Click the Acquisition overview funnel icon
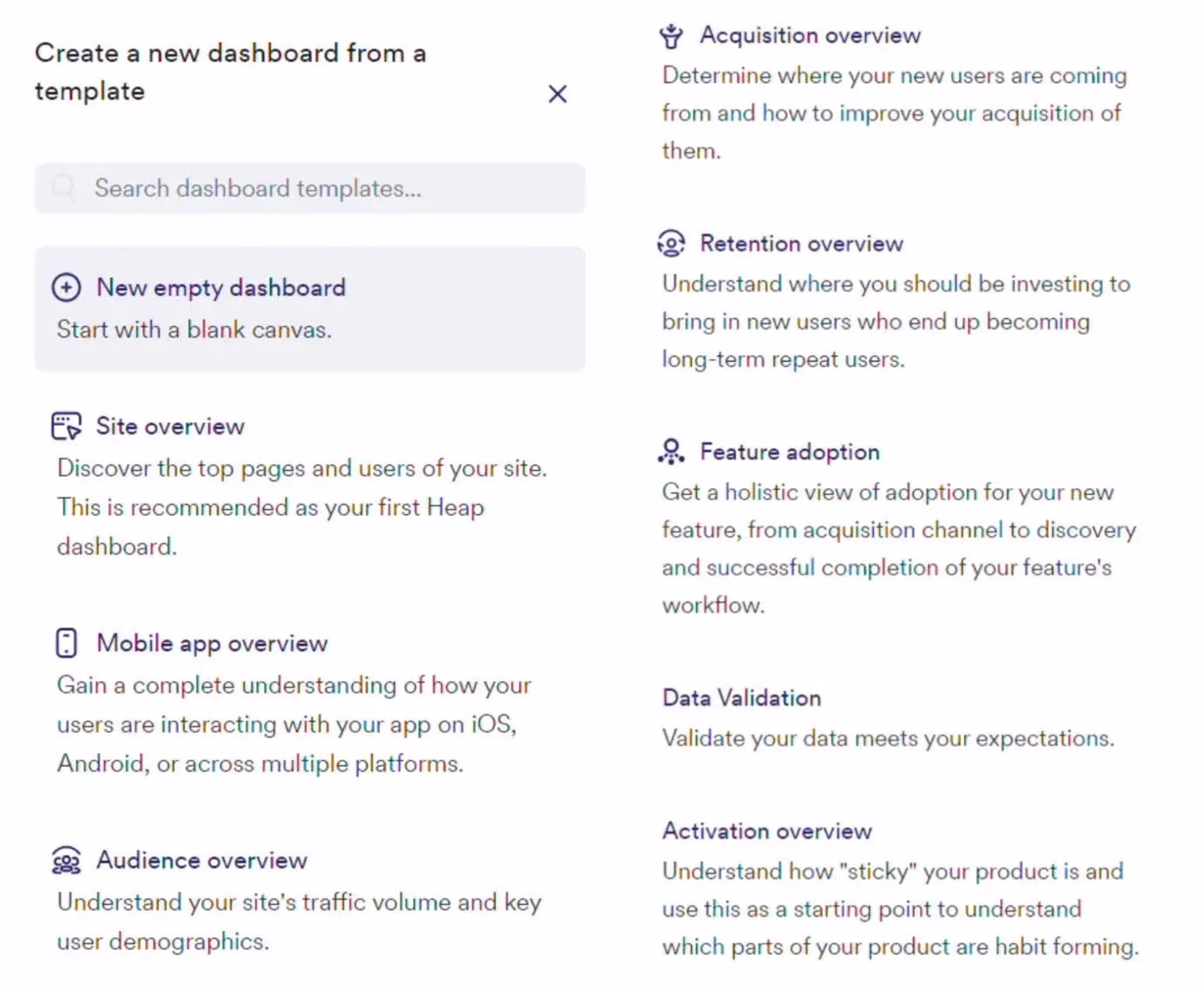1204x990 pixels. (671, 36)
